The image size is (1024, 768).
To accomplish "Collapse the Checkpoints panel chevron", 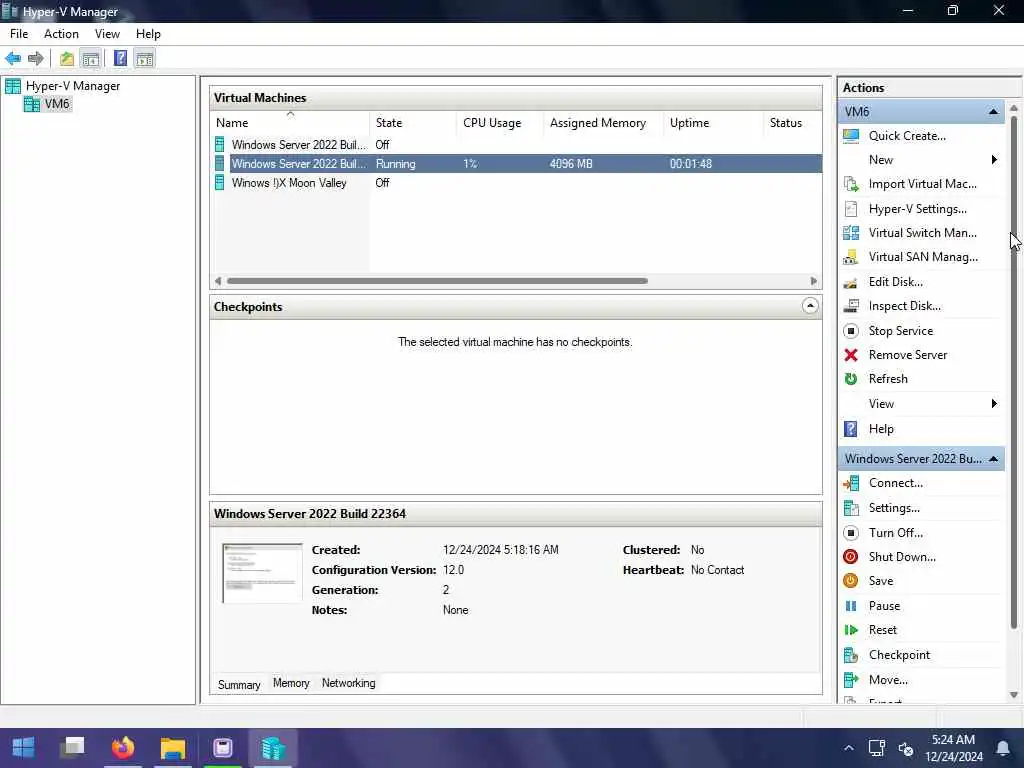I will click(810, 306).
